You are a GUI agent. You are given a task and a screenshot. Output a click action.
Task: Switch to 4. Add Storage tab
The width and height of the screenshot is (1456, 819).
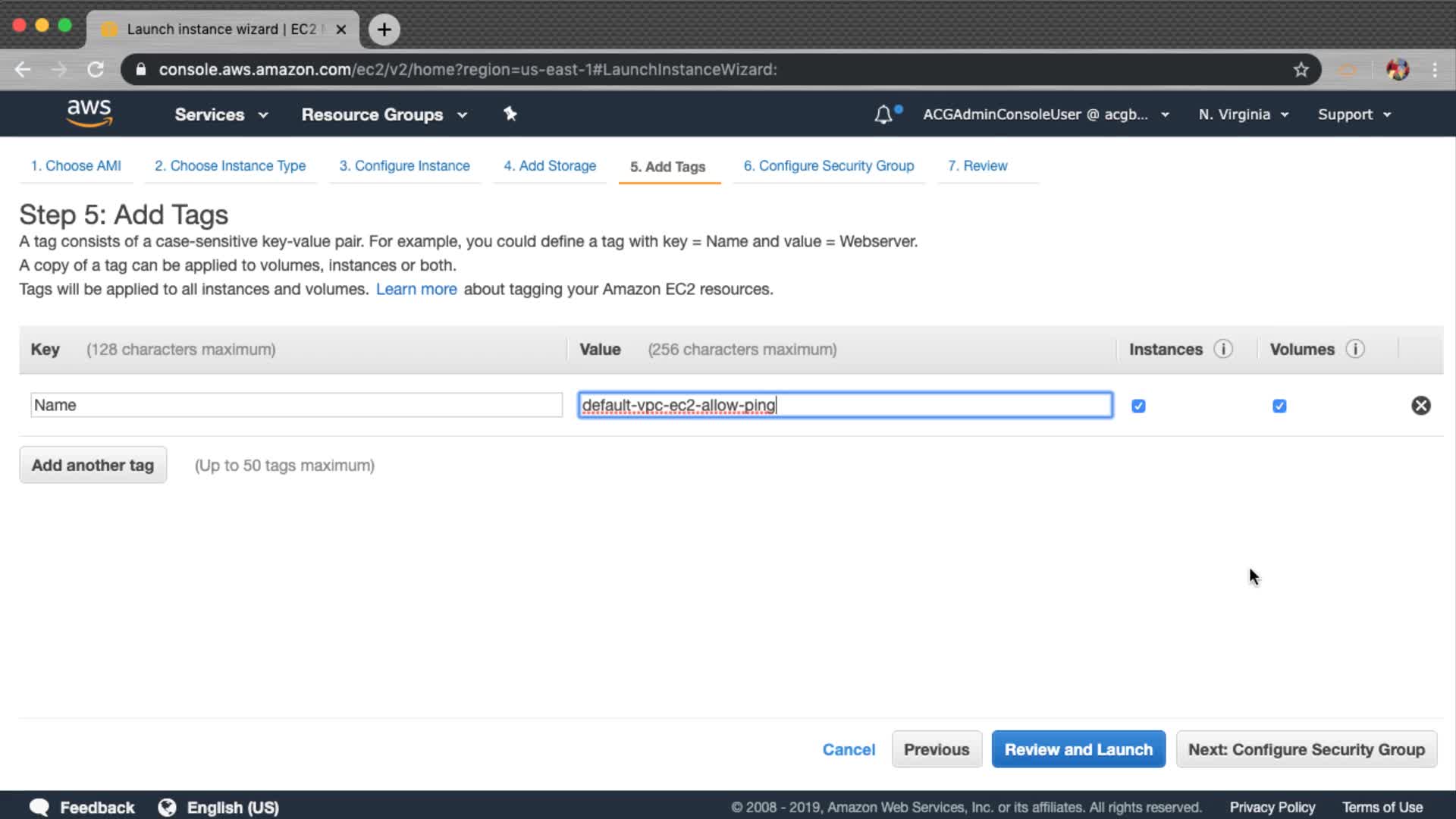550,166
